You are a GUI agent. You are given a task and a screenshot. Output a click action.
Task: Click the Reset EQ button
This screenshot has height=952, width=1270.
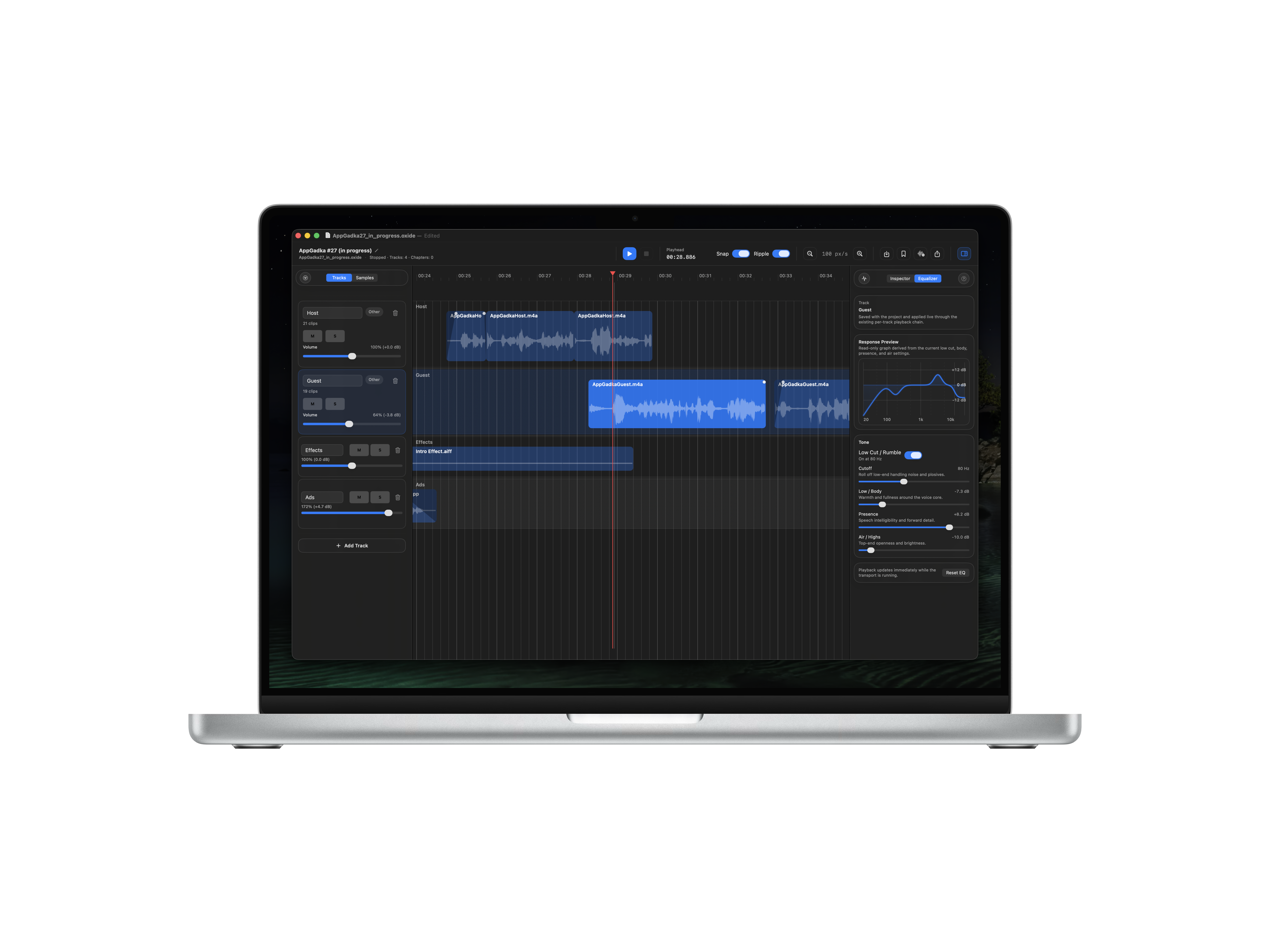click(x=955, y=573)
